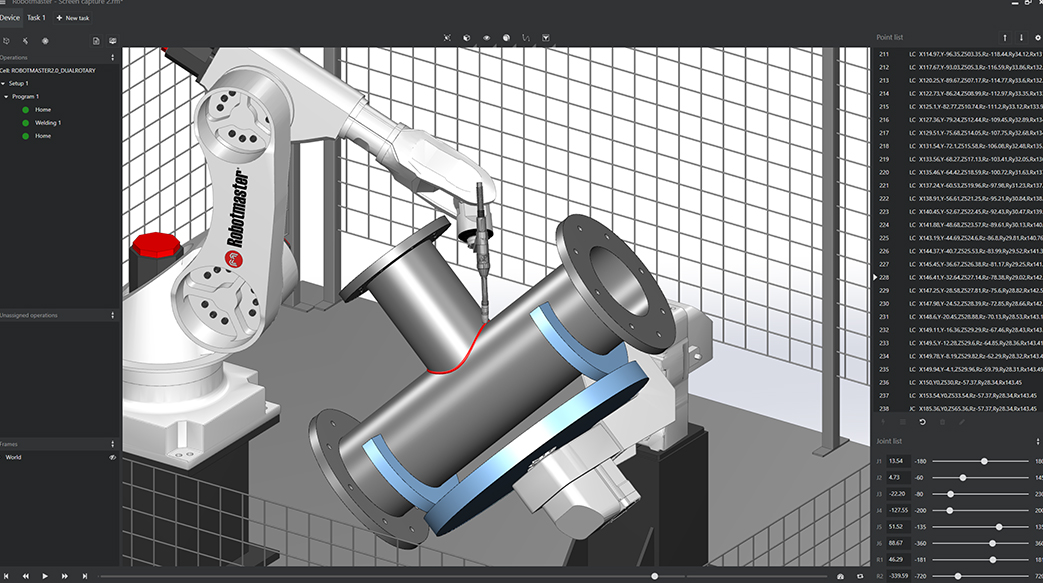Toggle the green status dot of the last Home
The width and height of the screenshot is (1043, 583).
[25, 136]
